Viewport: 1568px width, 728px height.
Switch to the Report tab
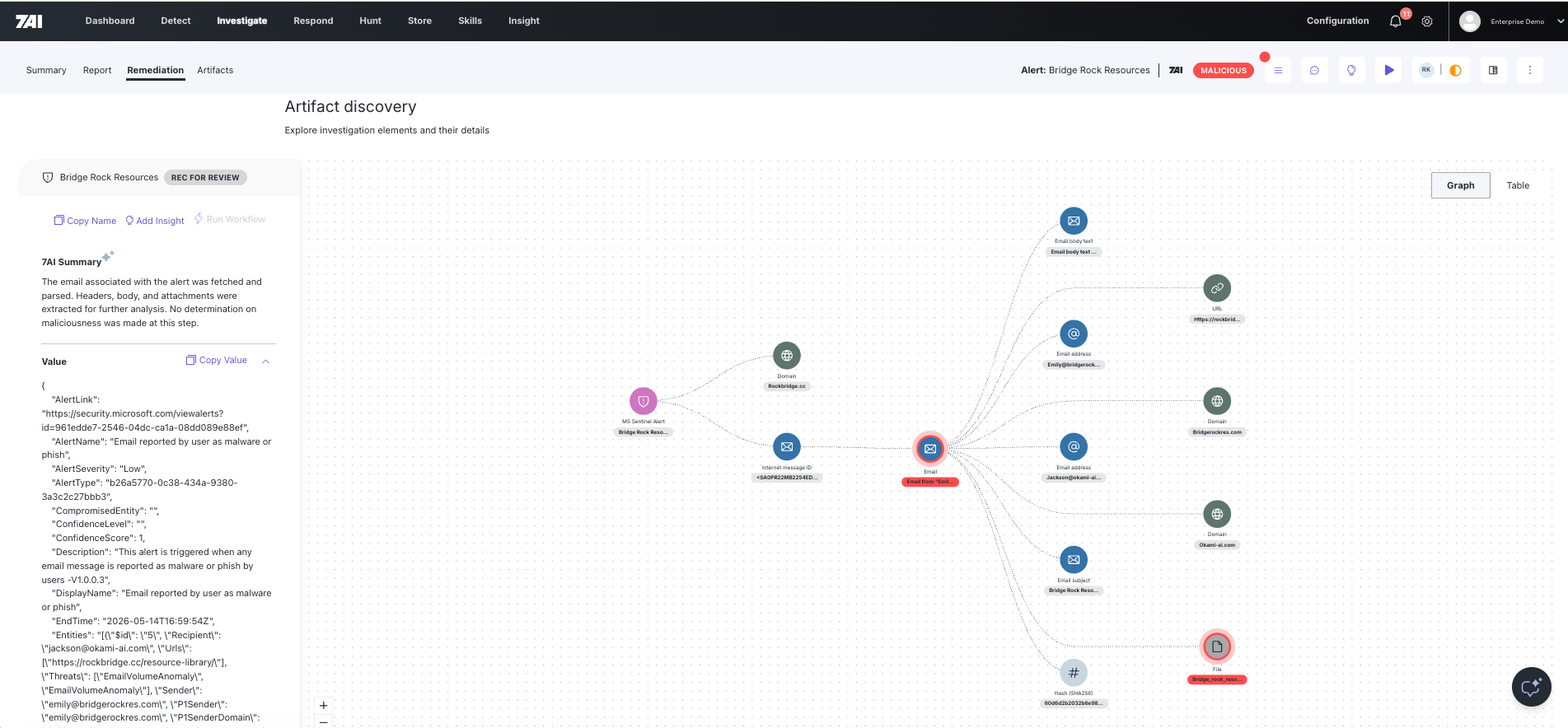tap(97, 70)
